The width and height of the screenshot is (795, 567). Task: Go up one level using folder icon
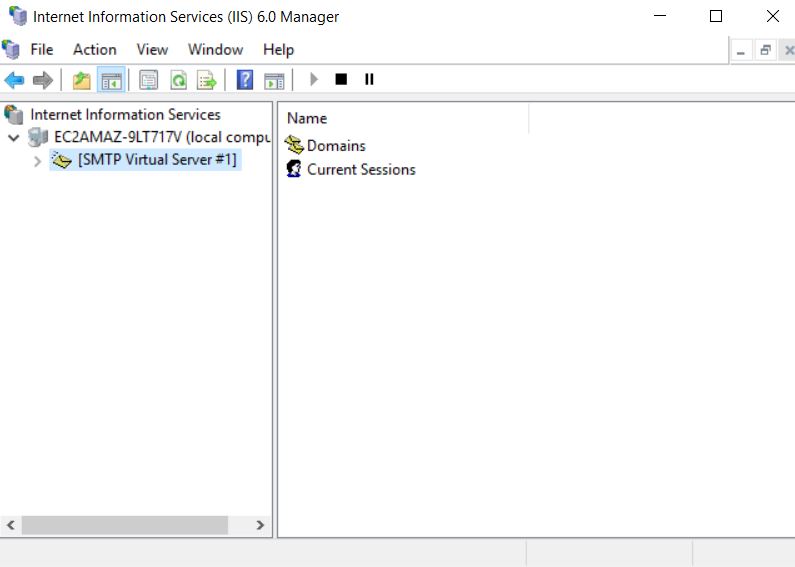pos(82,80)
